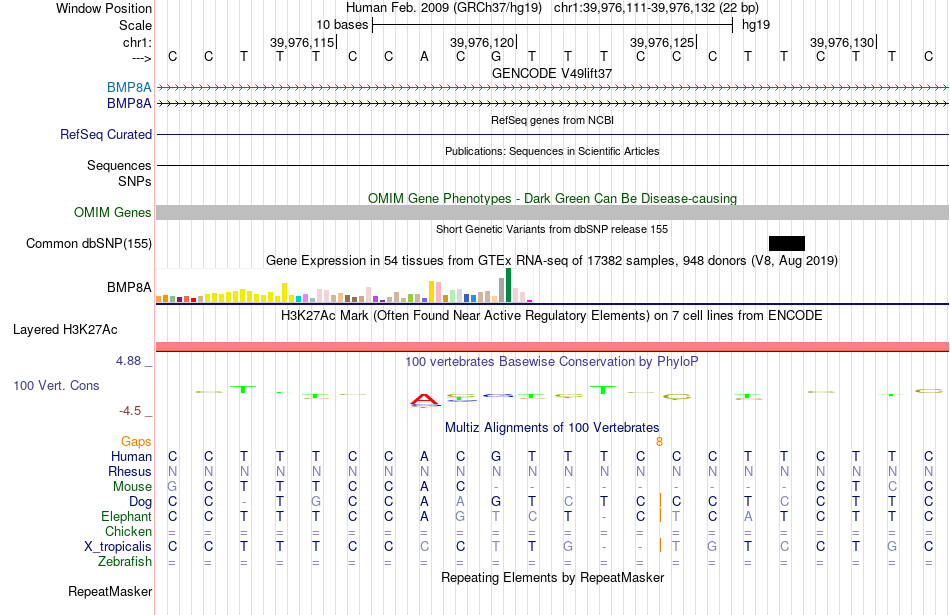Click the Dog species label

(x=140, y=502)
